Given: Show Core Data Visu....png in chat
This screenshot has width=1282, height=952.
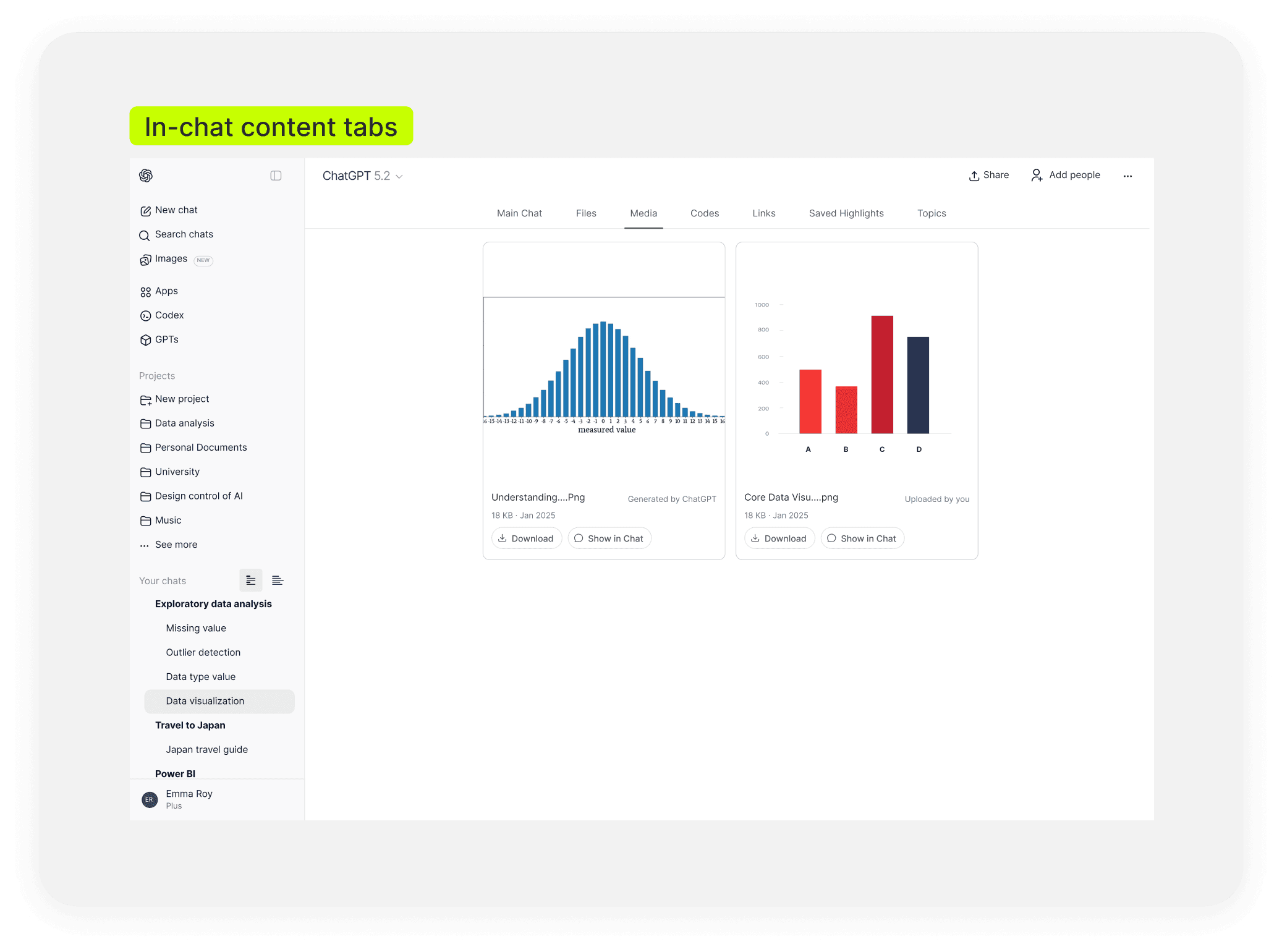Looking at the screenshot, I should pyautogui.click(x=862, y=538).
